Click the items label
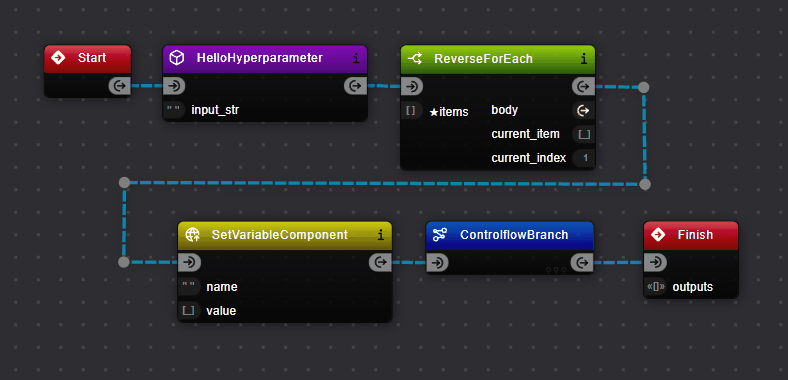 pyautogui.click(x=449, y=112)
